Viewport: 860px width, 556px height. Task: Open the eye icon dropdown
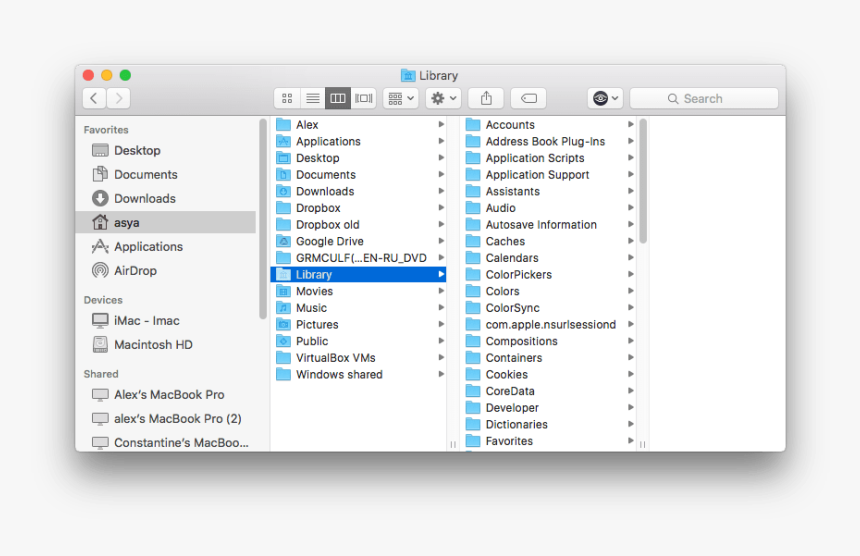point(606,98)
